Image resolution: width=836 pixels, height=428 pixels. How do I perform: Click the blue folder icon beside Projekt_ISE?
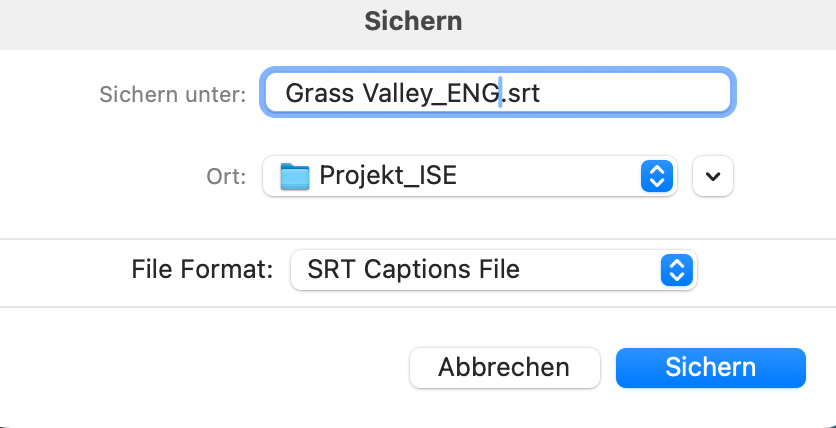pyautogui.click(x=295, y=176)
